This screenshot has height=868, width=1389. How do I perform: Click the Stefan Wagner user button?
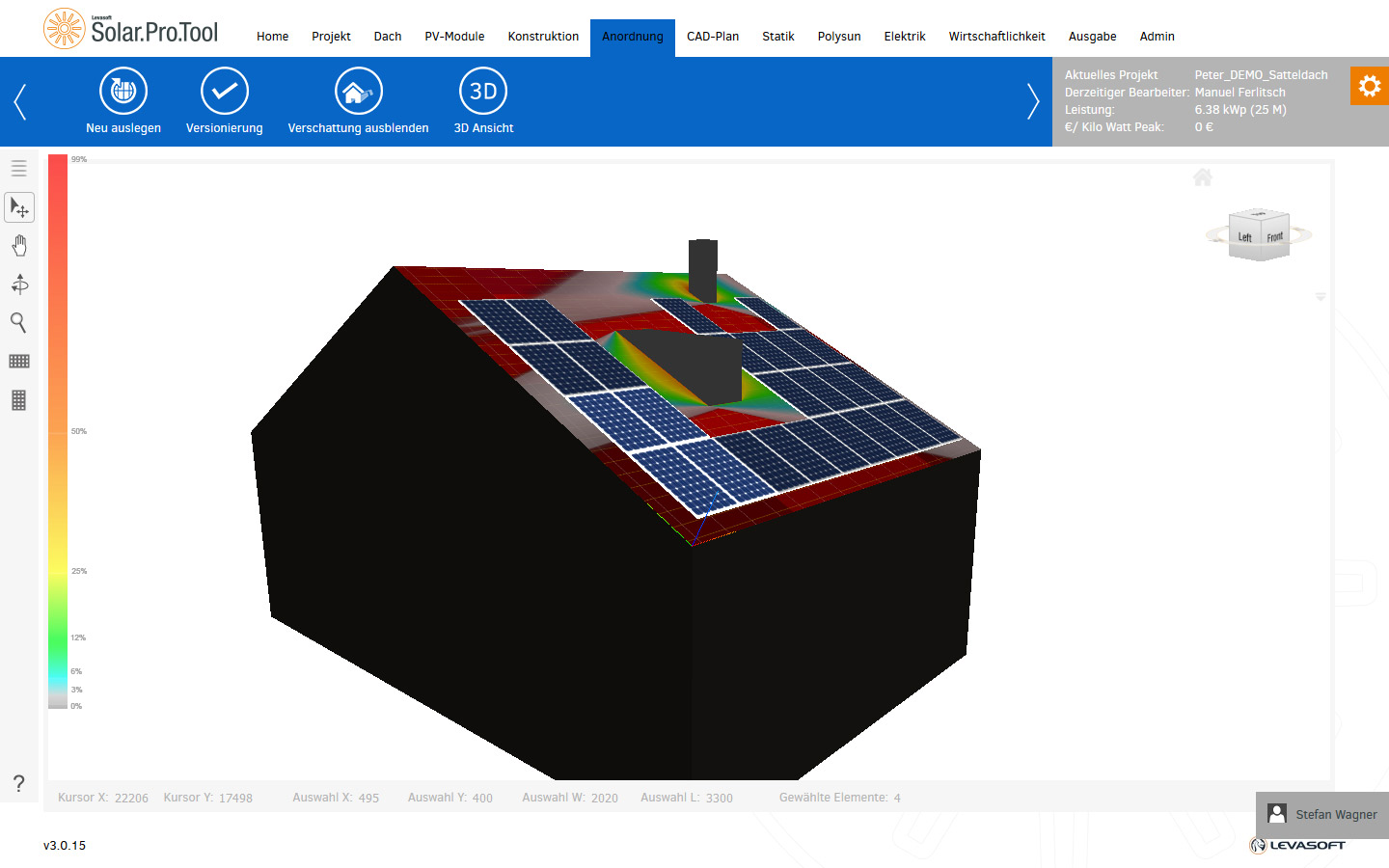[1322, 815]
